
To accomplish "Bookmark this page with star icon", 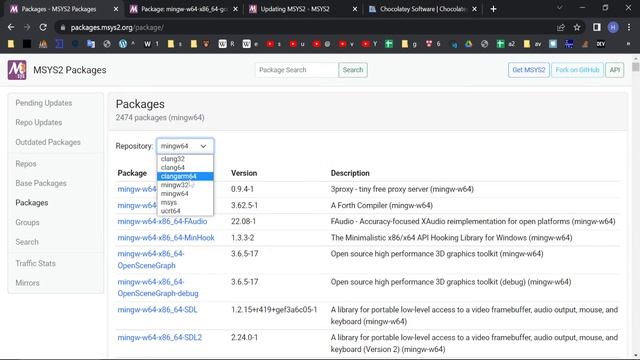I will point(577,27).
